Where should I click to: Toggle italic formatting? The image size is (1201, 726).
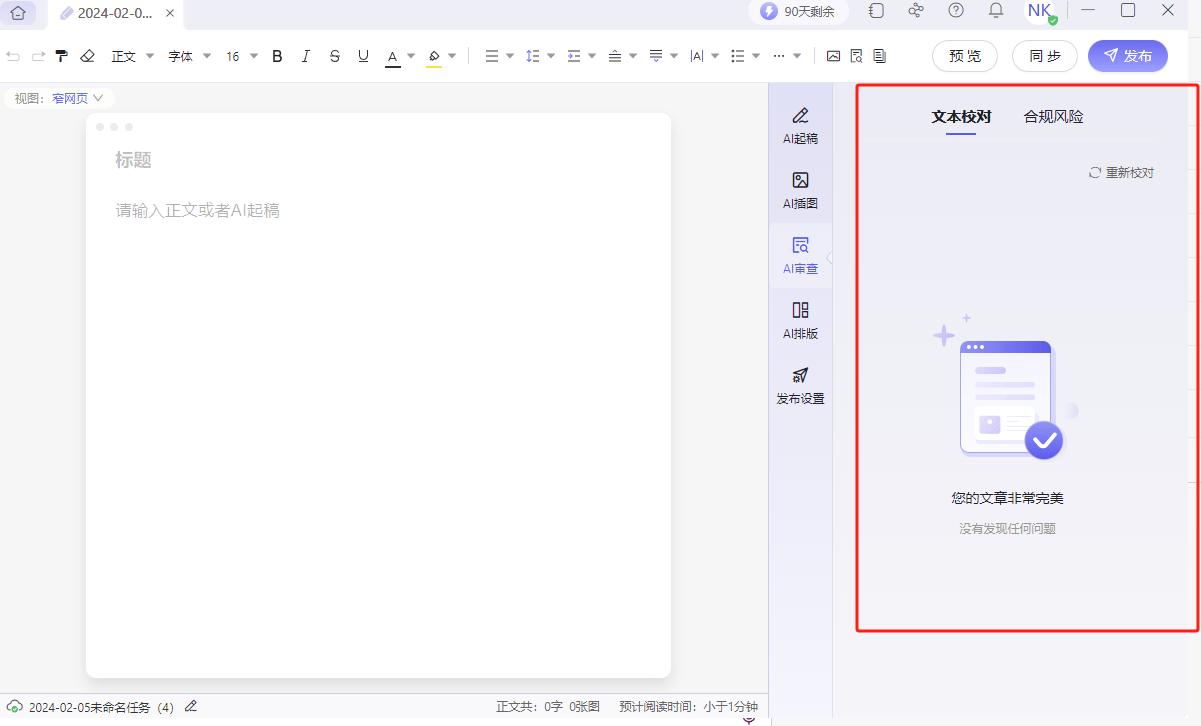pyautogui.click(x=306, y=56)
